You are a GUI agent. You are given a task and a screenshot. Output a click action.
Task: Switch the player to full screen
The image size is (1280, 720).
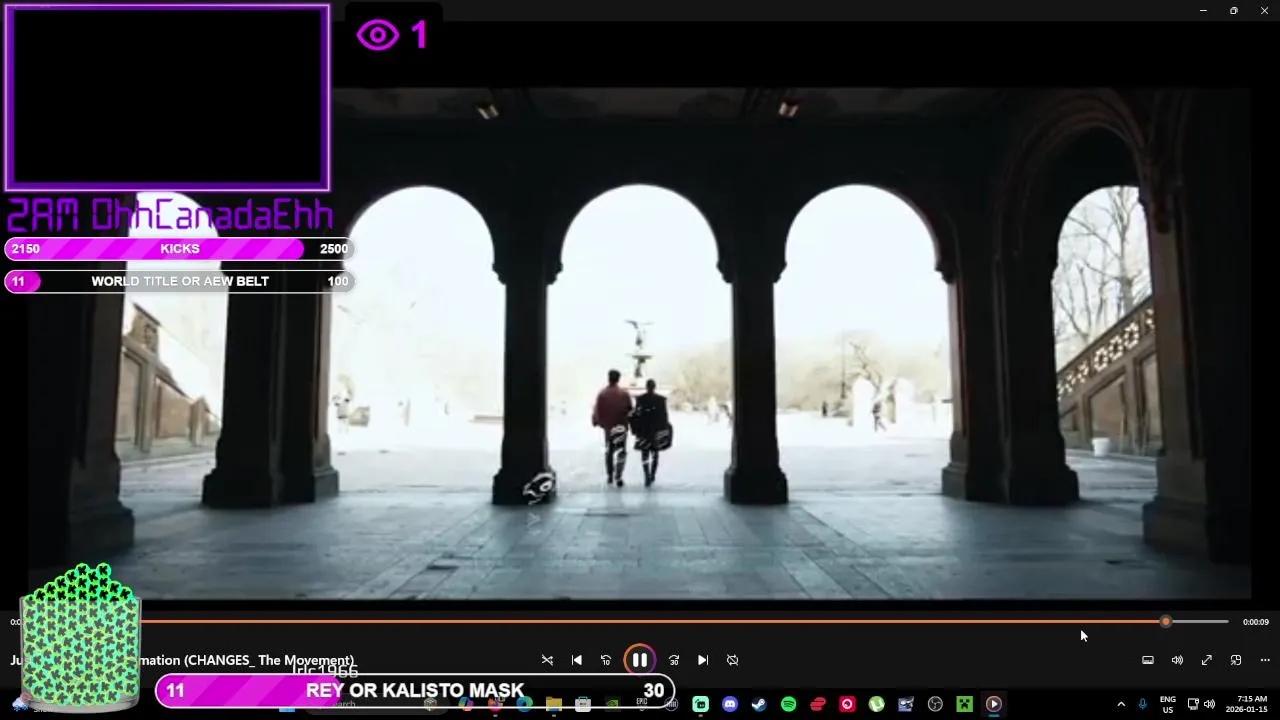pos(1207,660)
